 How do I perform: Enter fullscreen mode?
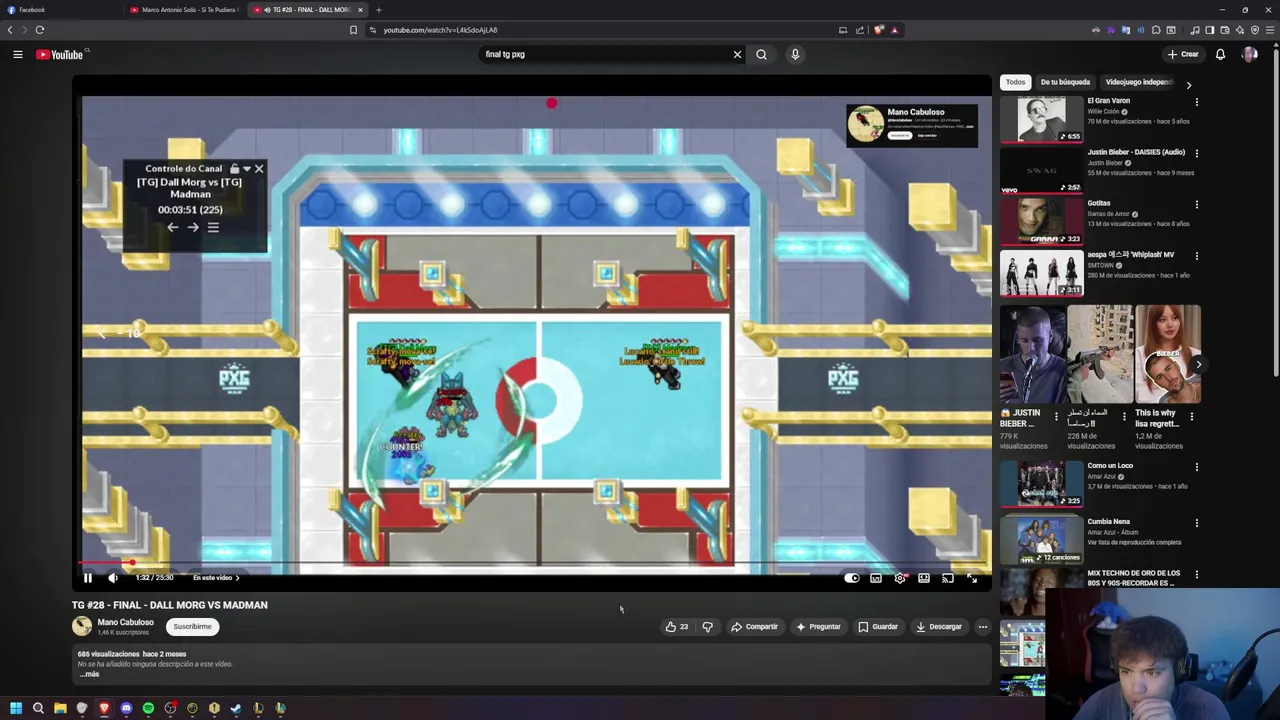click(x=972, y=578)
